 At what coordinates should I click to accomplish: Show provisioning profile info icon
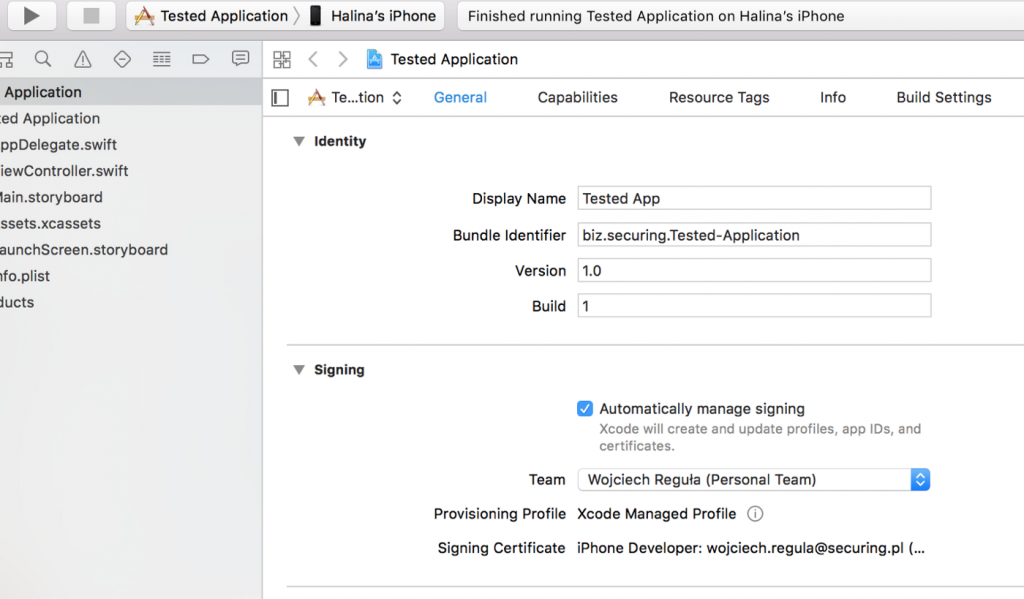tap(755, 514)
